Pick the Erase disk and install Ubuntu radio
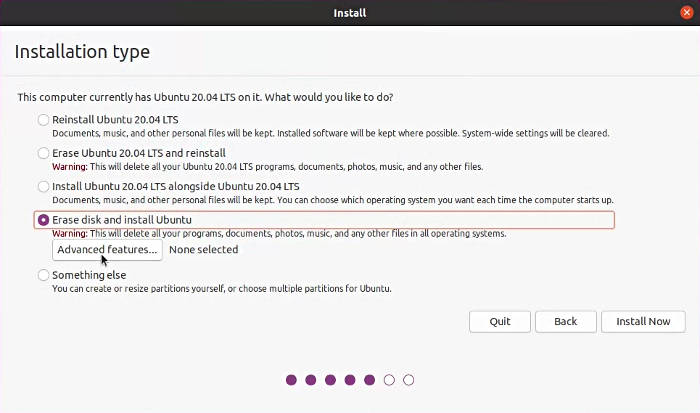The image size is (700, 413). 43,220
